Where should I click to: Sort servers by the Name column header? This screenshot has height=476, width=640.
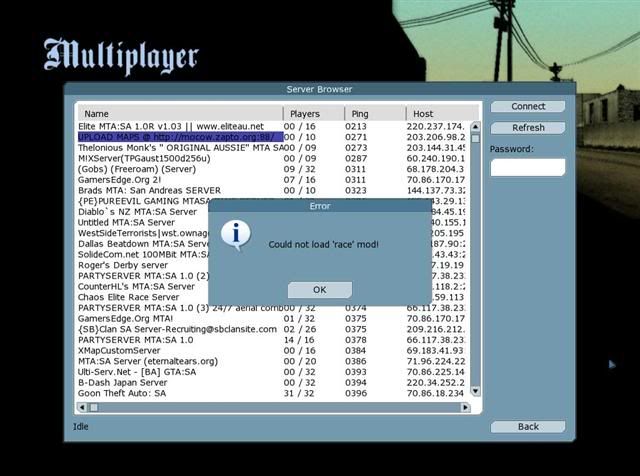[x=180, y=114]
